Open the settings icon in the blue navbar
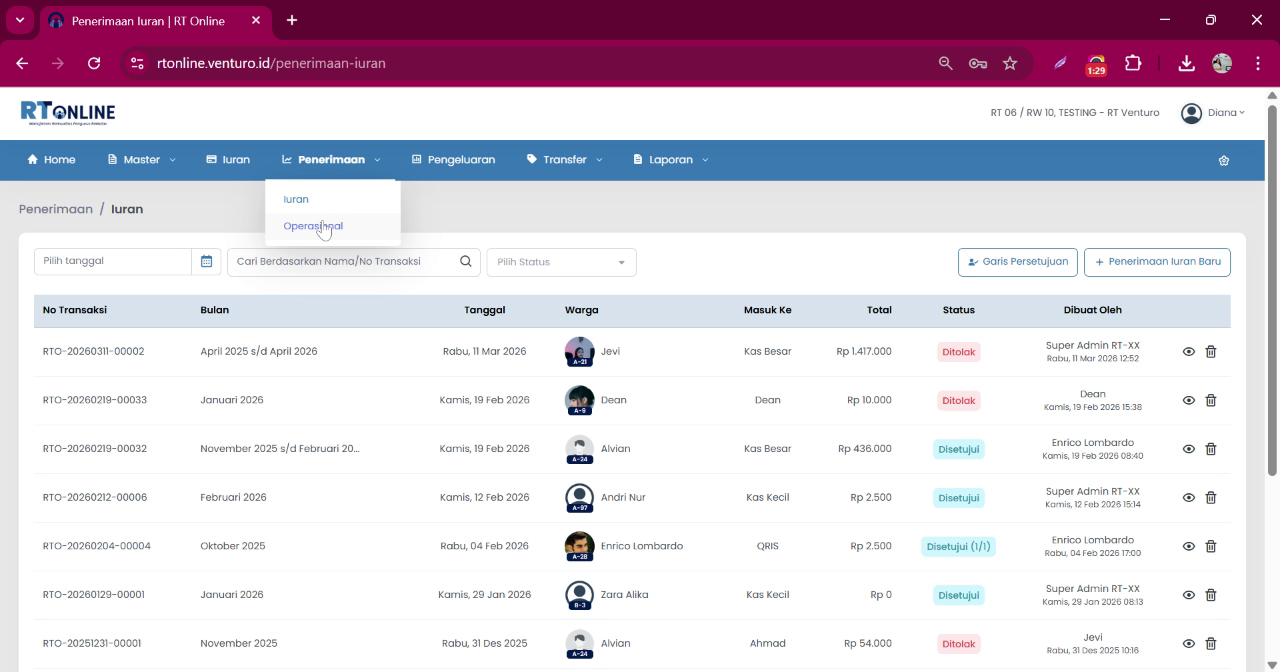 click(1223, 160)
